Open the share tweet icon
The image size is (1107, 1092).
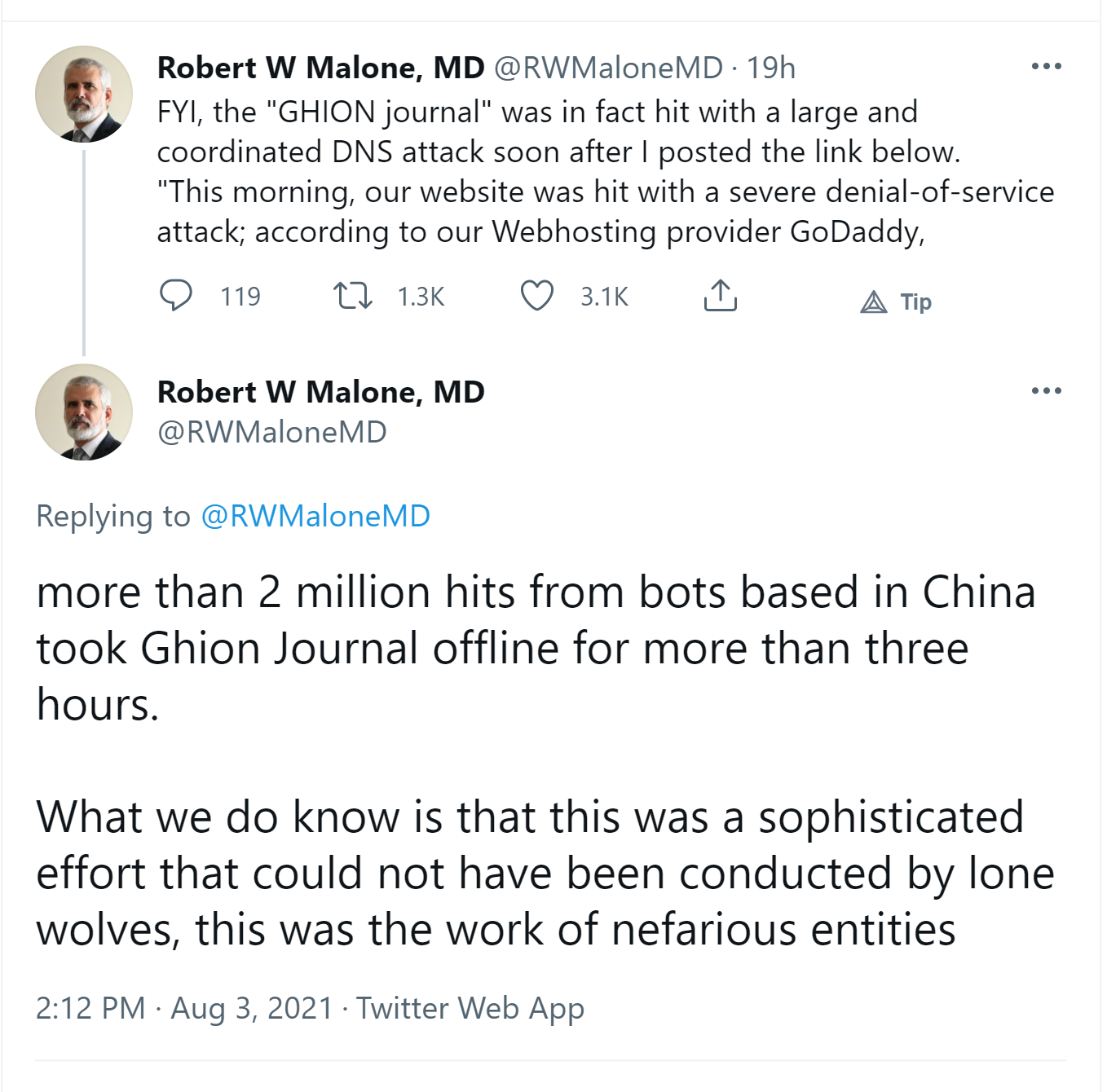720,296
